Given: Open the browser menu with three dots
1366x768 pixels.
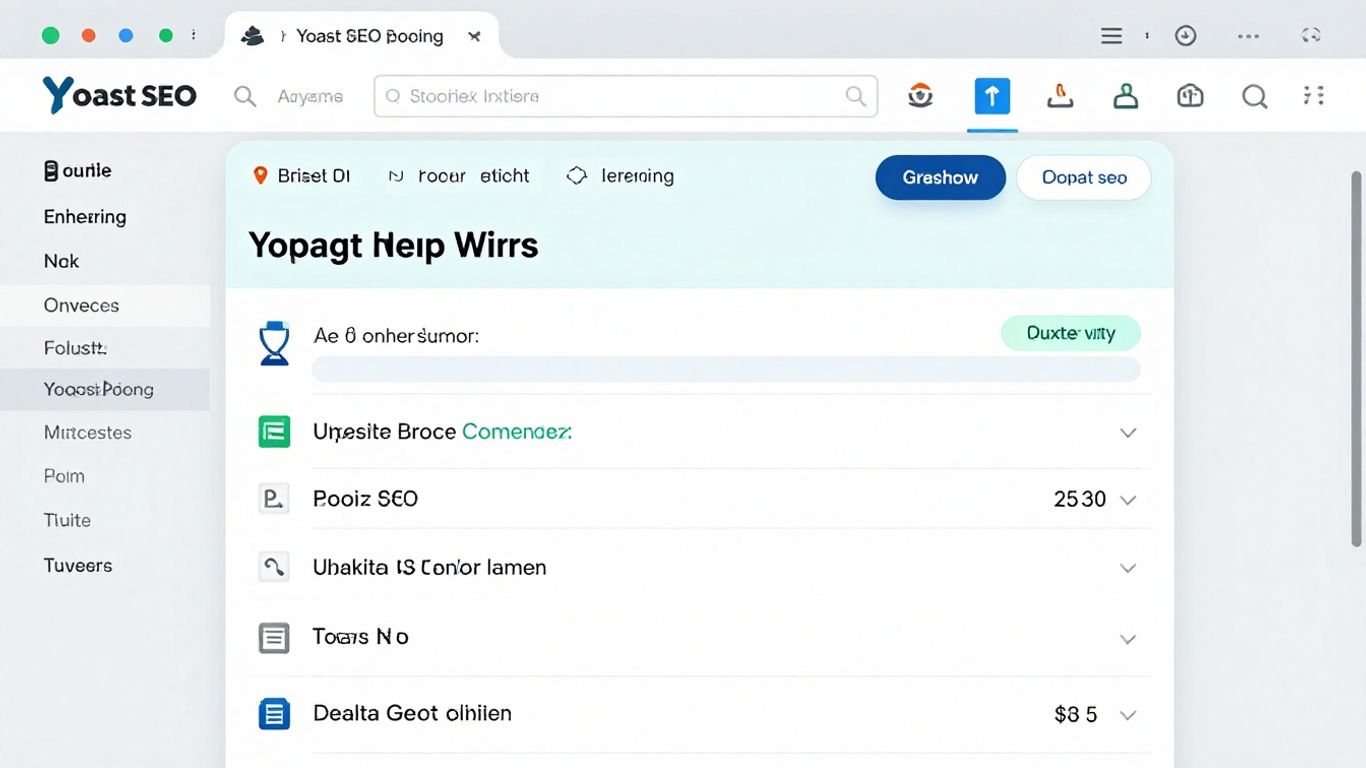Looking at the screenshot, I should click(x=1248, y=35).
